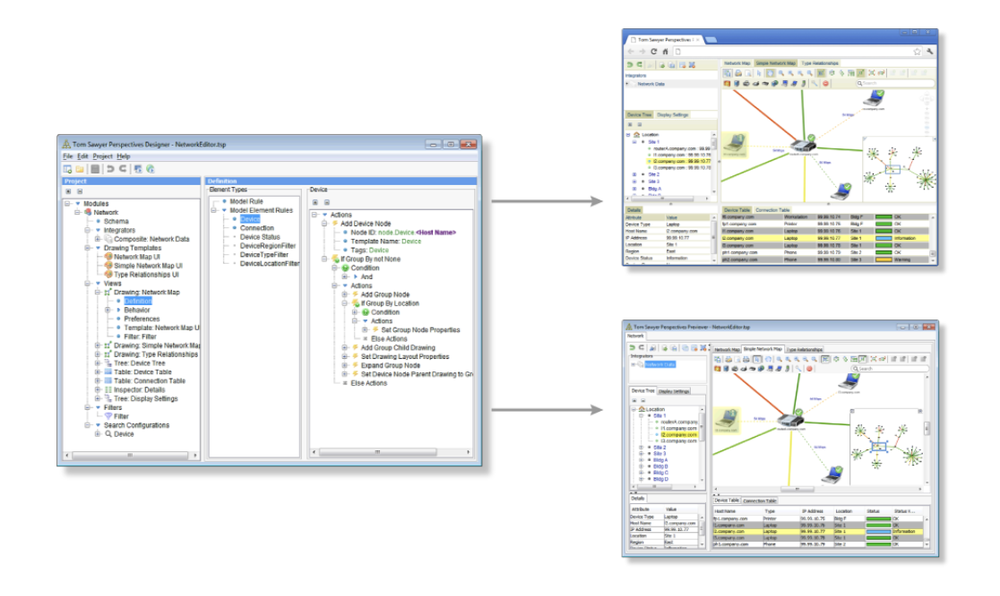Screen dimensions: 1000x596
Task: Collapse the Integrators node in Designer tree
Action: click(87, 230)
